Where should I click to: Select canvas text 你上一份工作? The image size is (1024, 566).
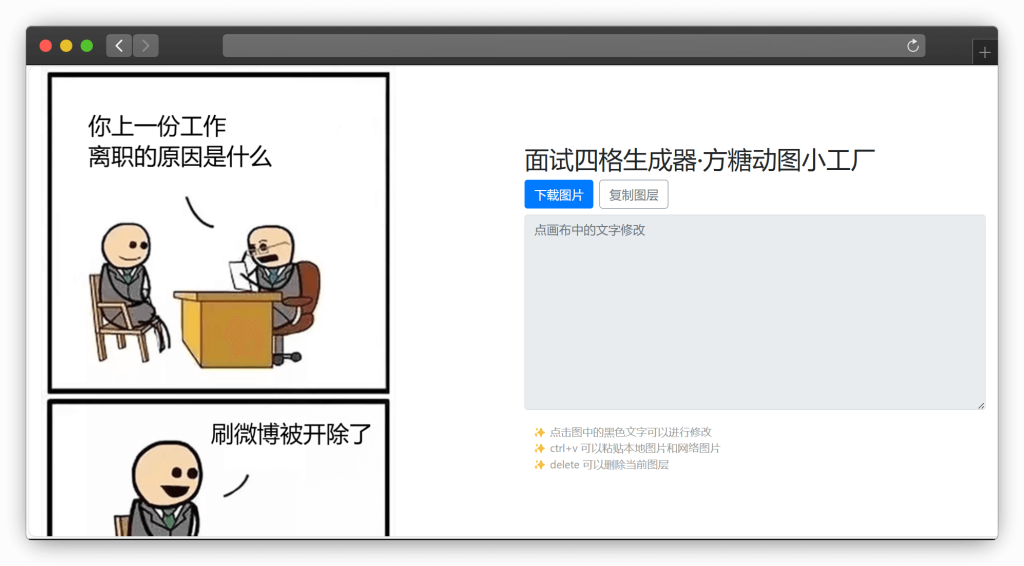pos(157,126)
